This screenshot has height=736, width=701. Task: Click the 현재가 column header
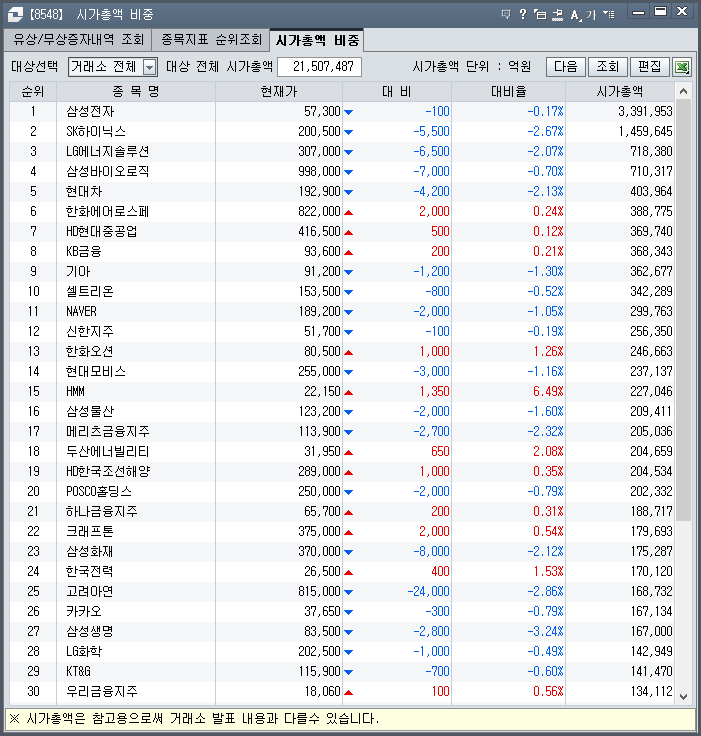pos(279,92)
